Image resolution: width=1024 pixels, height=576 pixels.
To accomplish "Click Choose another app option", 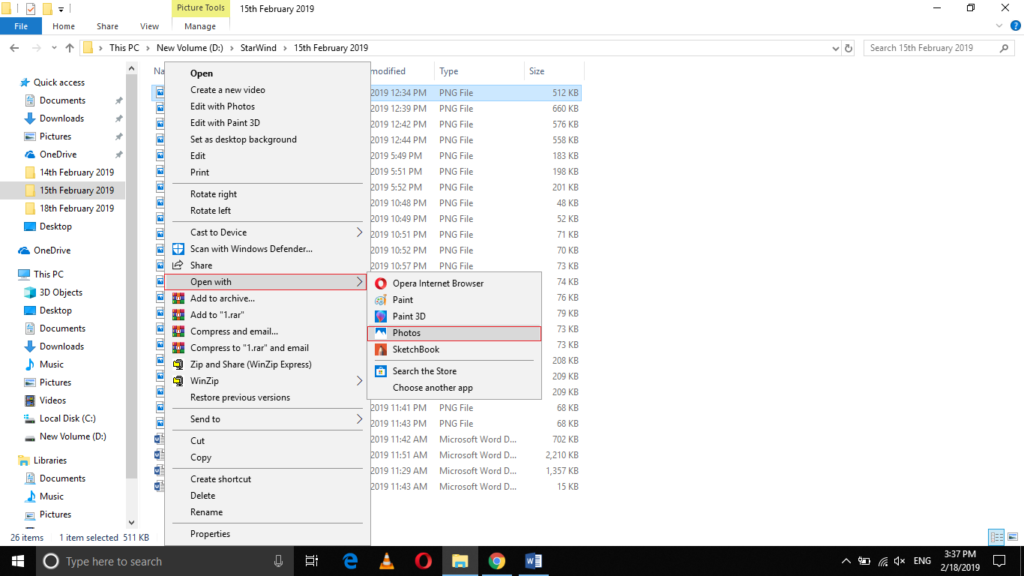I will tap(432, 388).
